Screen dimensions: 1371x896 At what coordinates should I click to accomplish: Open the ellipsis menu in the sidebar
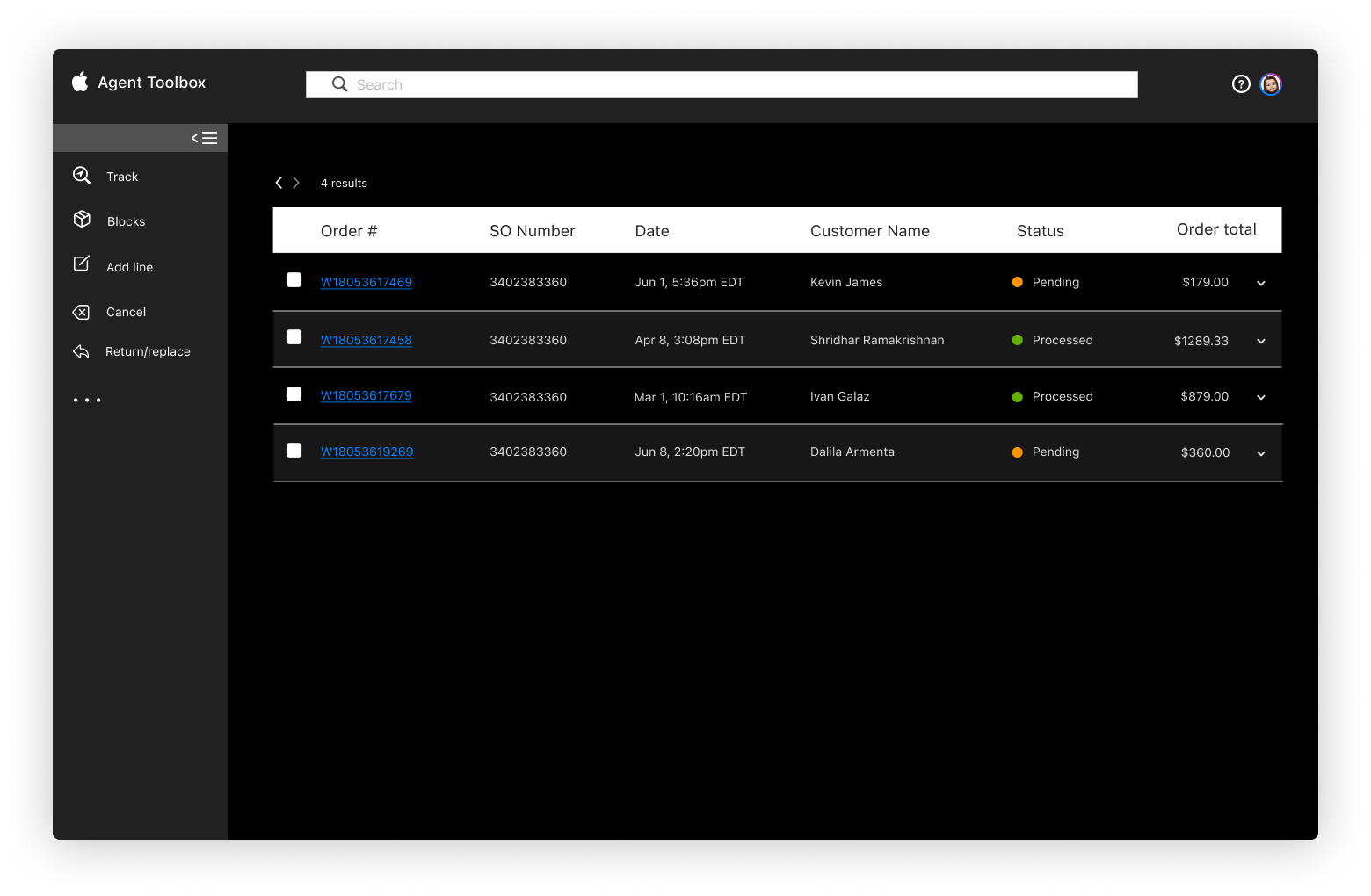click(87, 400)
